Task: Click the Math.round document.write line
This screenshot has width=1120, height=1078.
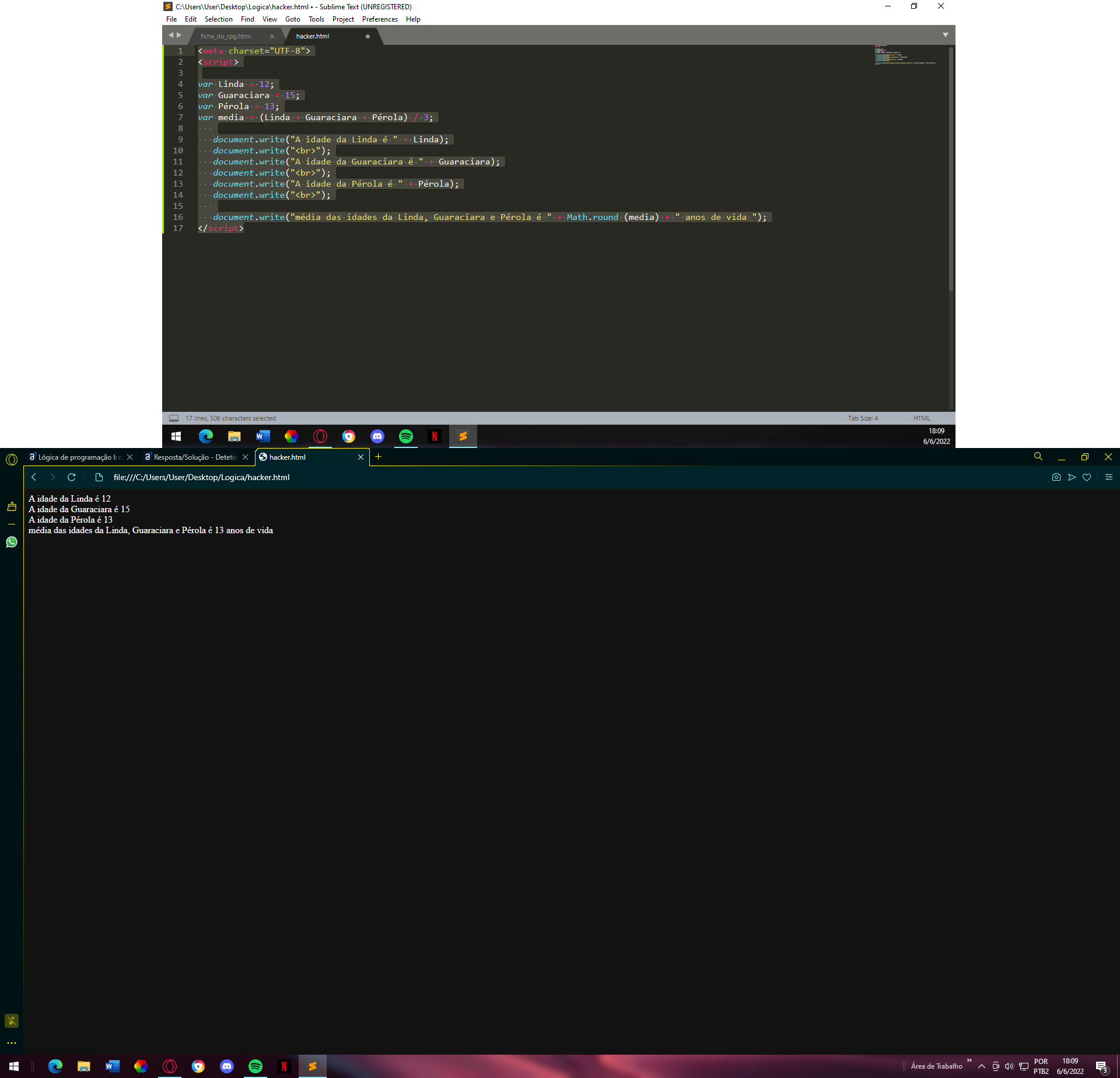Action: (x=489, y=217)
